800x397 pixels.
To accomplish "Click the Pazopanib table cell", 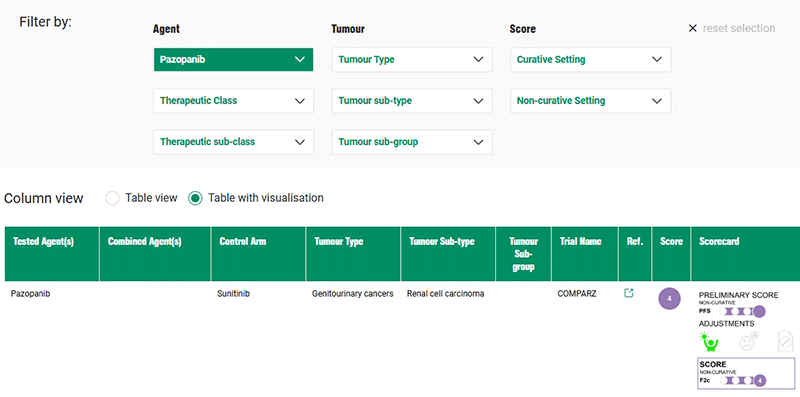I will tap(30, 294).
